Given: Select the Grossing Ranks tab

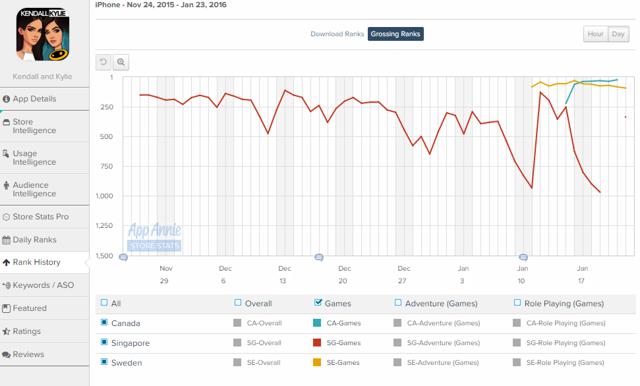Looking at the screenshot, I should (396, 34).
